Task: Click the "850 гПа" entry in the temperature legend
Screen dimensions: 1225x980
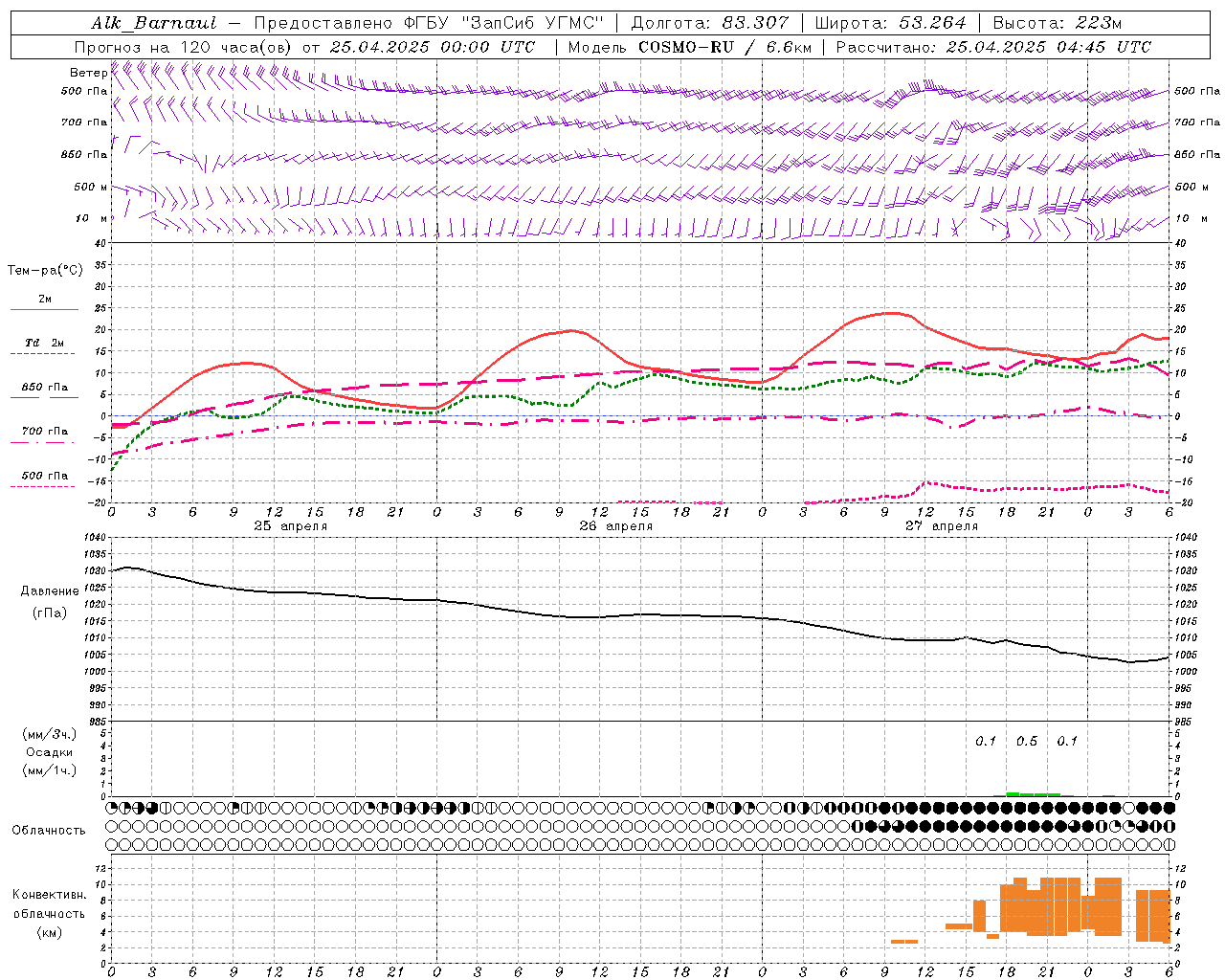Action: pos(45,388)
